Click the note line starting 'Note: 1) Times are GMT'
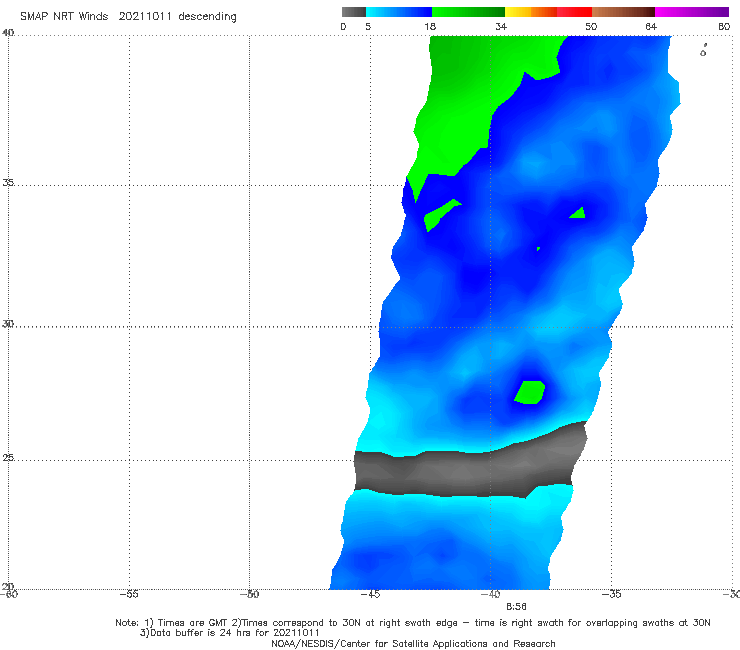The width and height of the screenshot is (740, 650). pyautogui.click(x=412, y=623)
